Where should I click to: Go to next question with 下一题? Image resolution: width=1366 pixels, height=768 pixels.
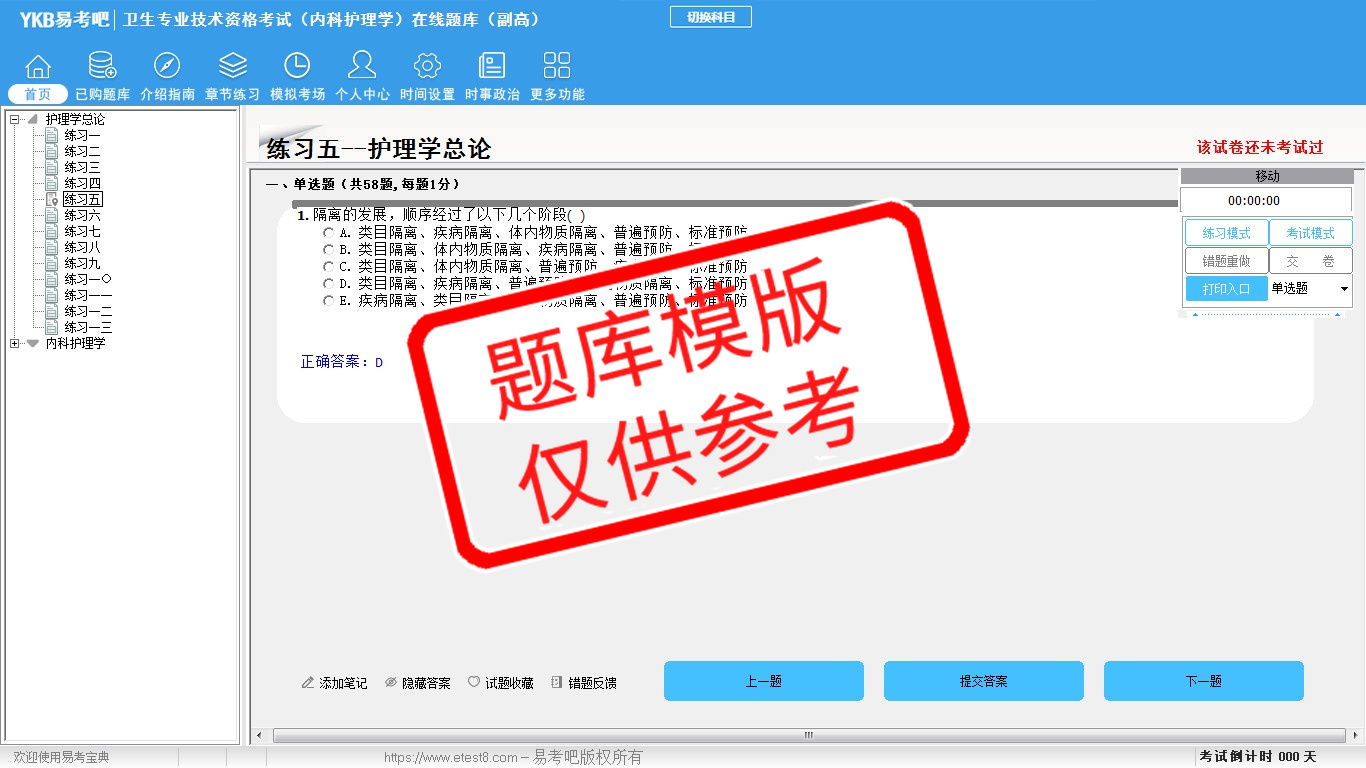point(1204,681)
